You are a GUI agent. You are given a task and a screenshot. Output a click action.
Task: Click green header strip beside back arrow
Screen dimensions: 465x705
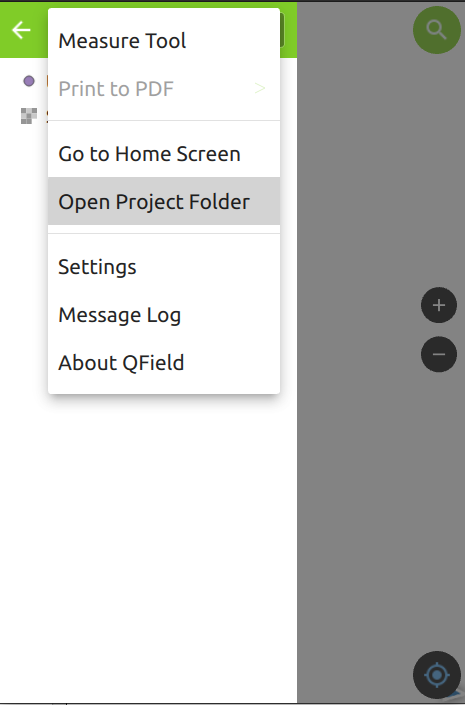coord(40,30)
